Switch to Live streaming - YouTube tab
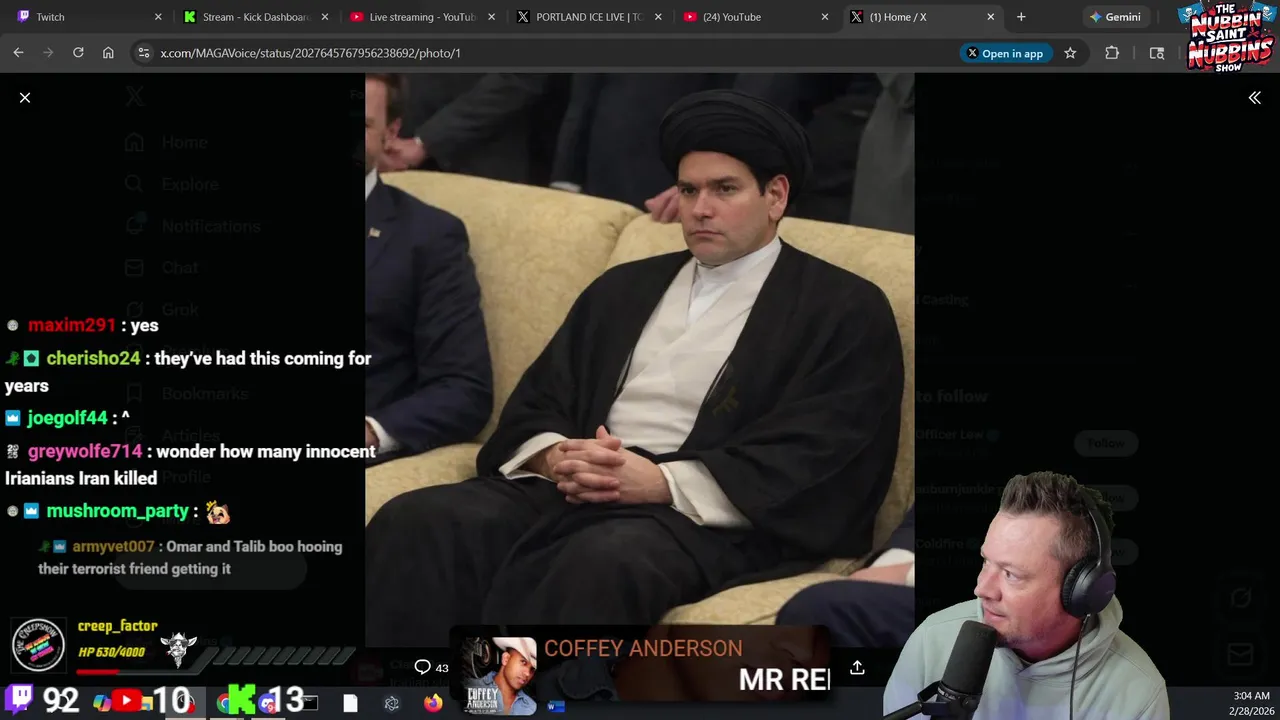The image size is (1280, 720). (x=422, y=17)
